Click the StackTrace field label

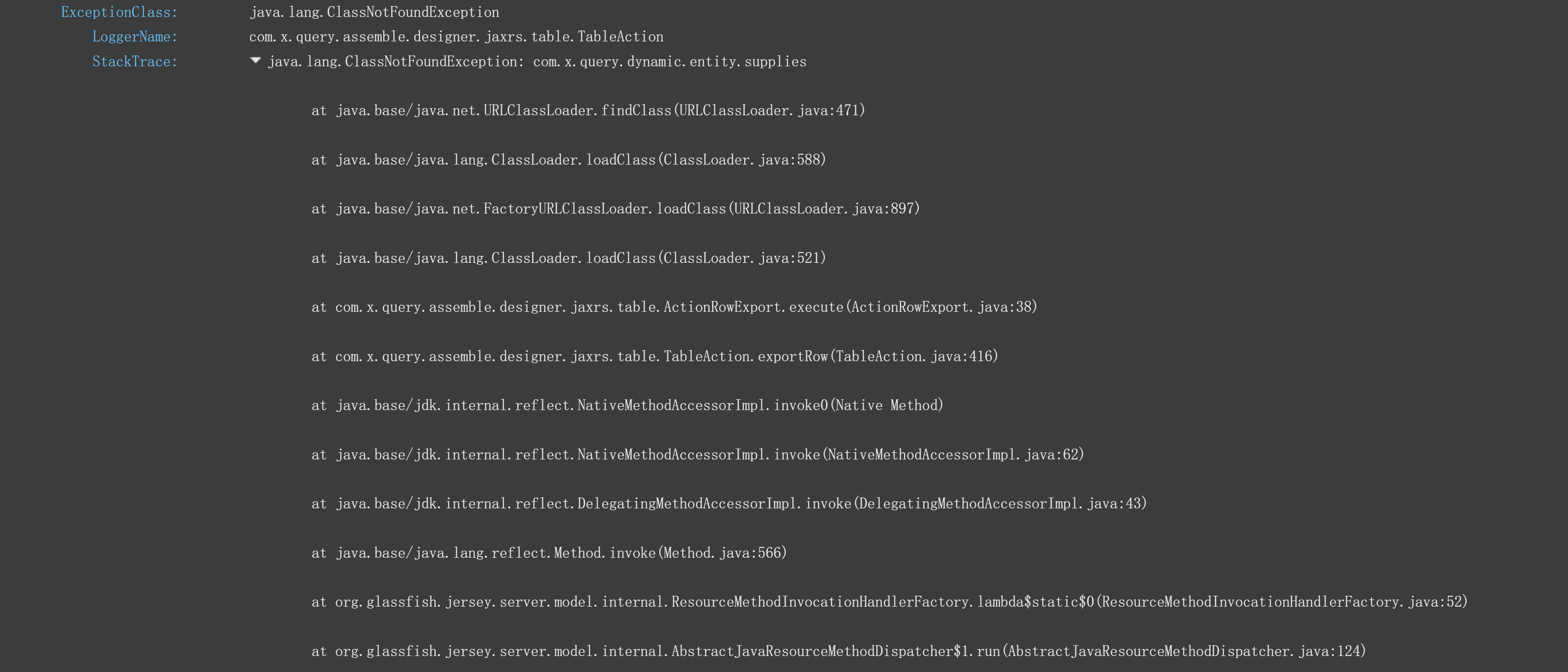[135, 62]
